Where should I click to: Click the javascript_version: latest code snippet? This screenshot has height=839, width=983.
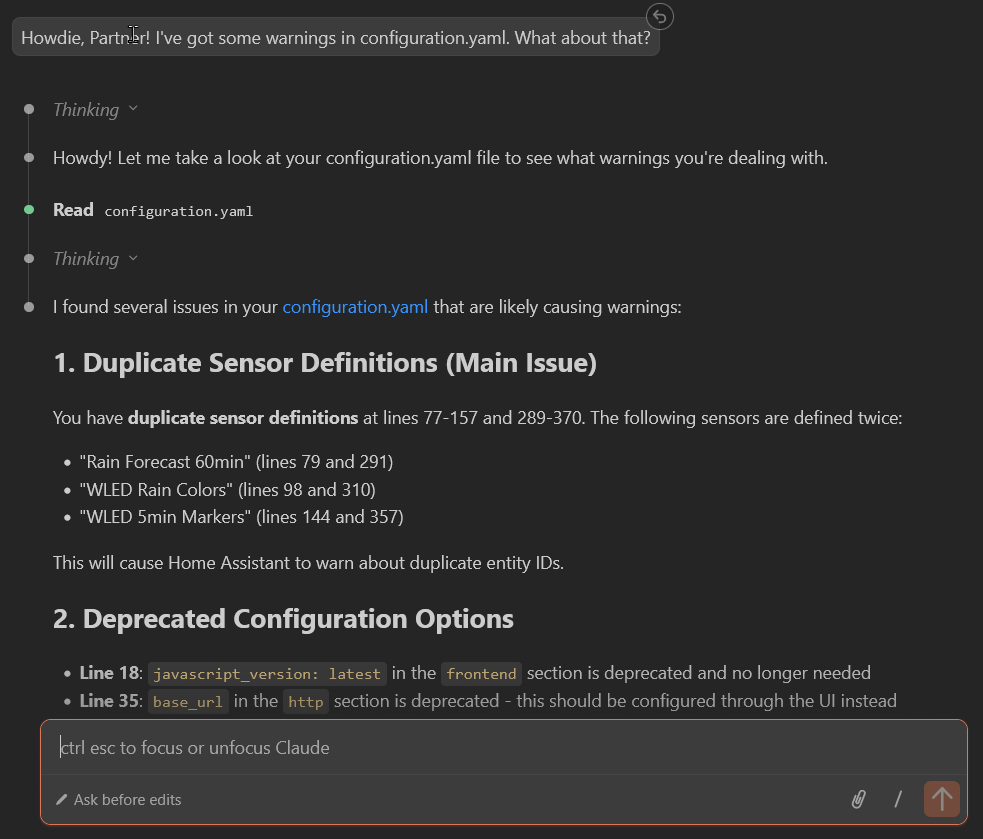tap(266, 673)
